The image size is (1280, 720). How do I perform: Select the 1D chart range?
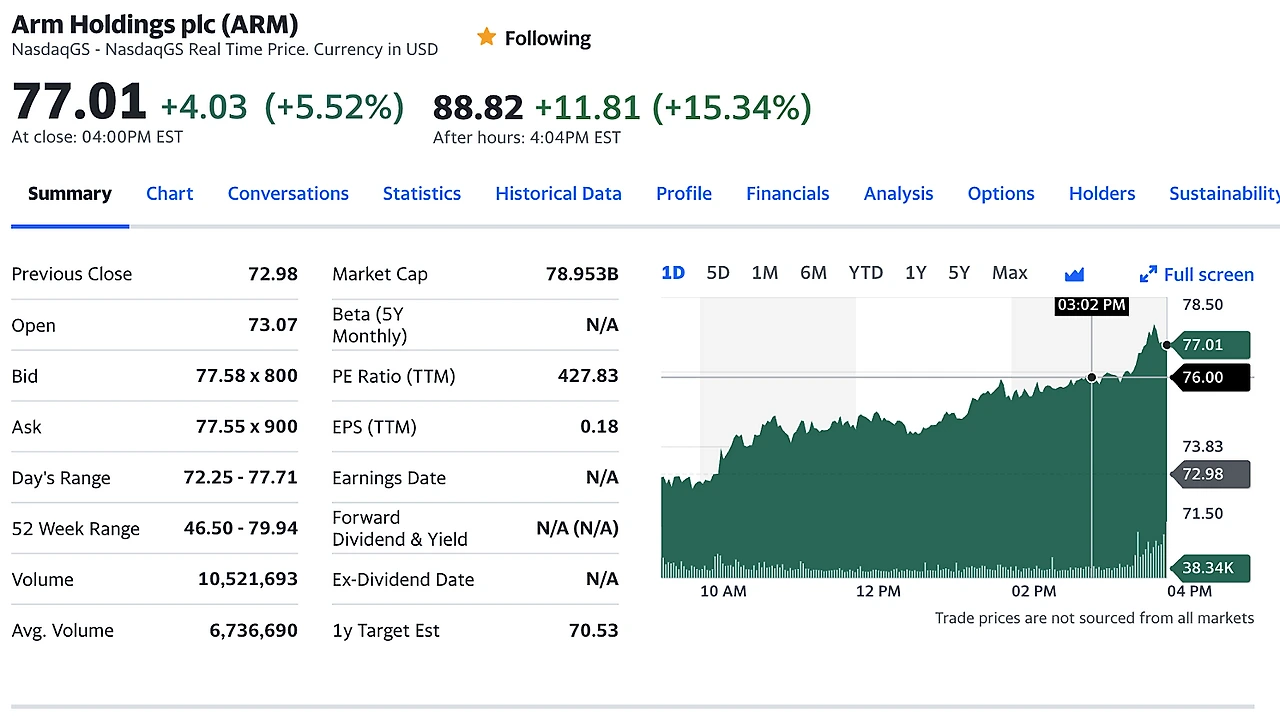(x=673, y=273)
